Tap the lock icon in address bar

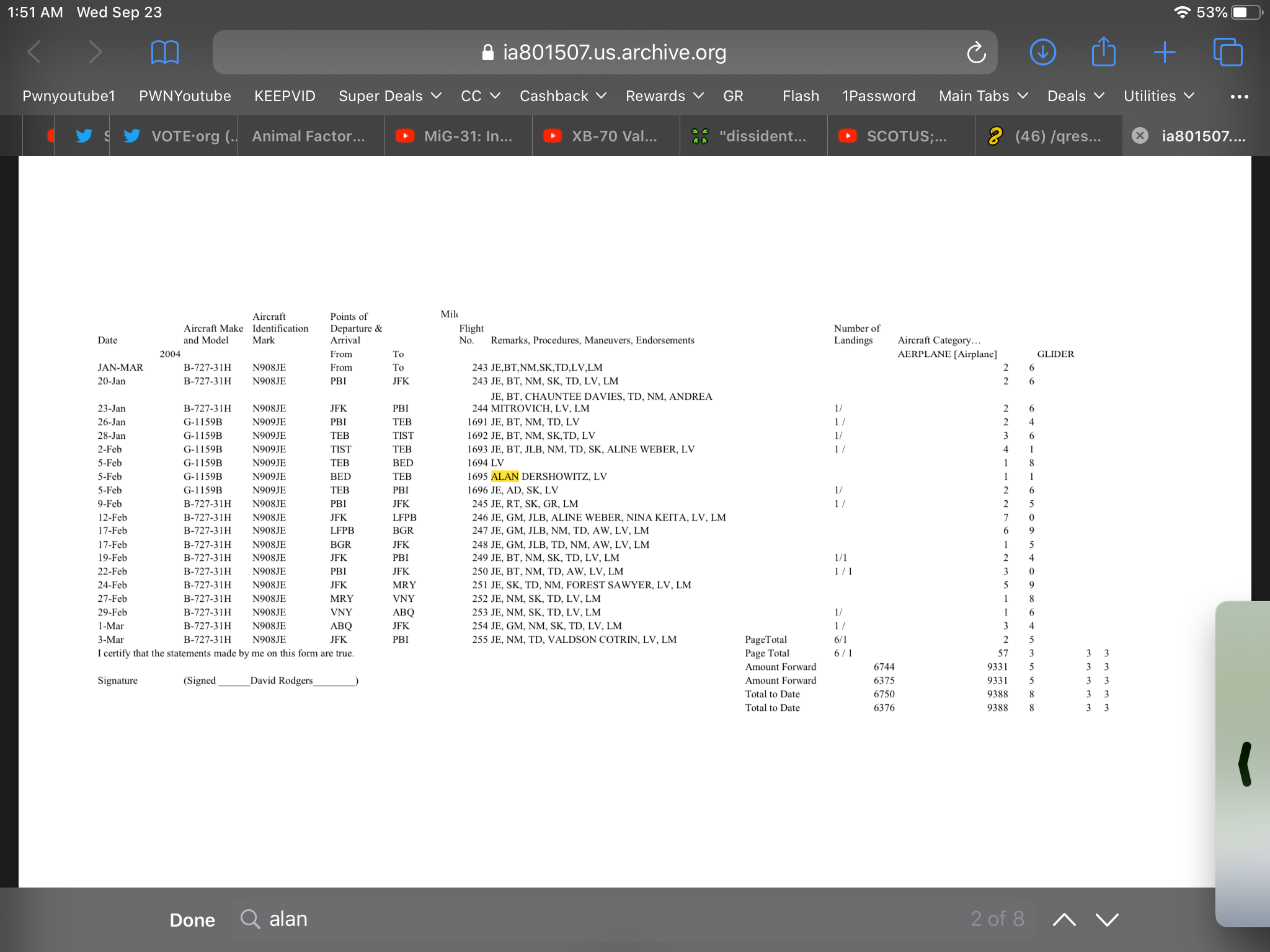(x=488, y=53)
